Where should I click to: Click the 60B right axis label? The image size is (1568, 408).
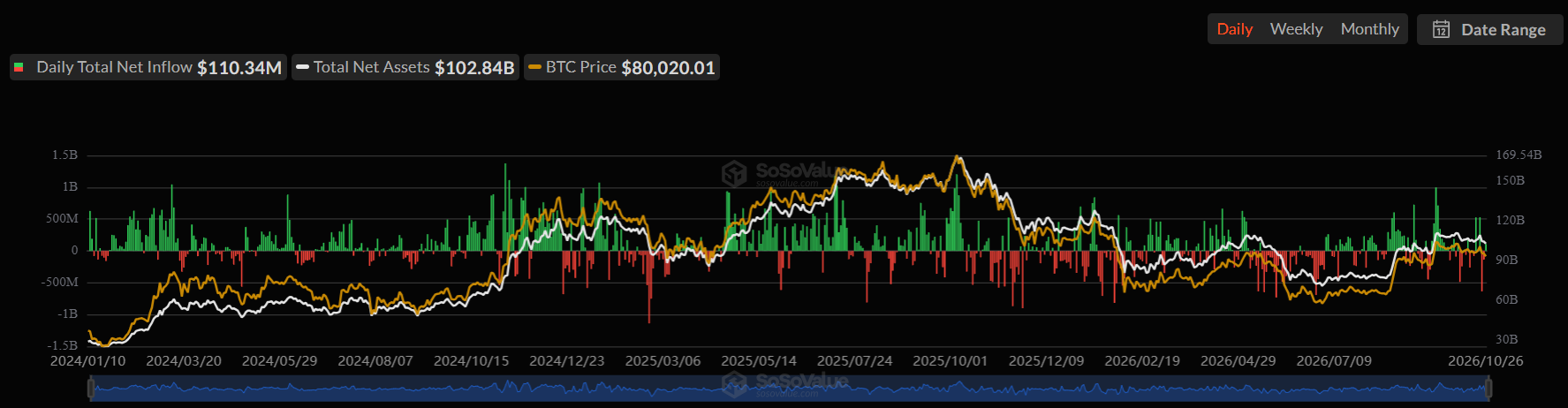click(1506, 299)
